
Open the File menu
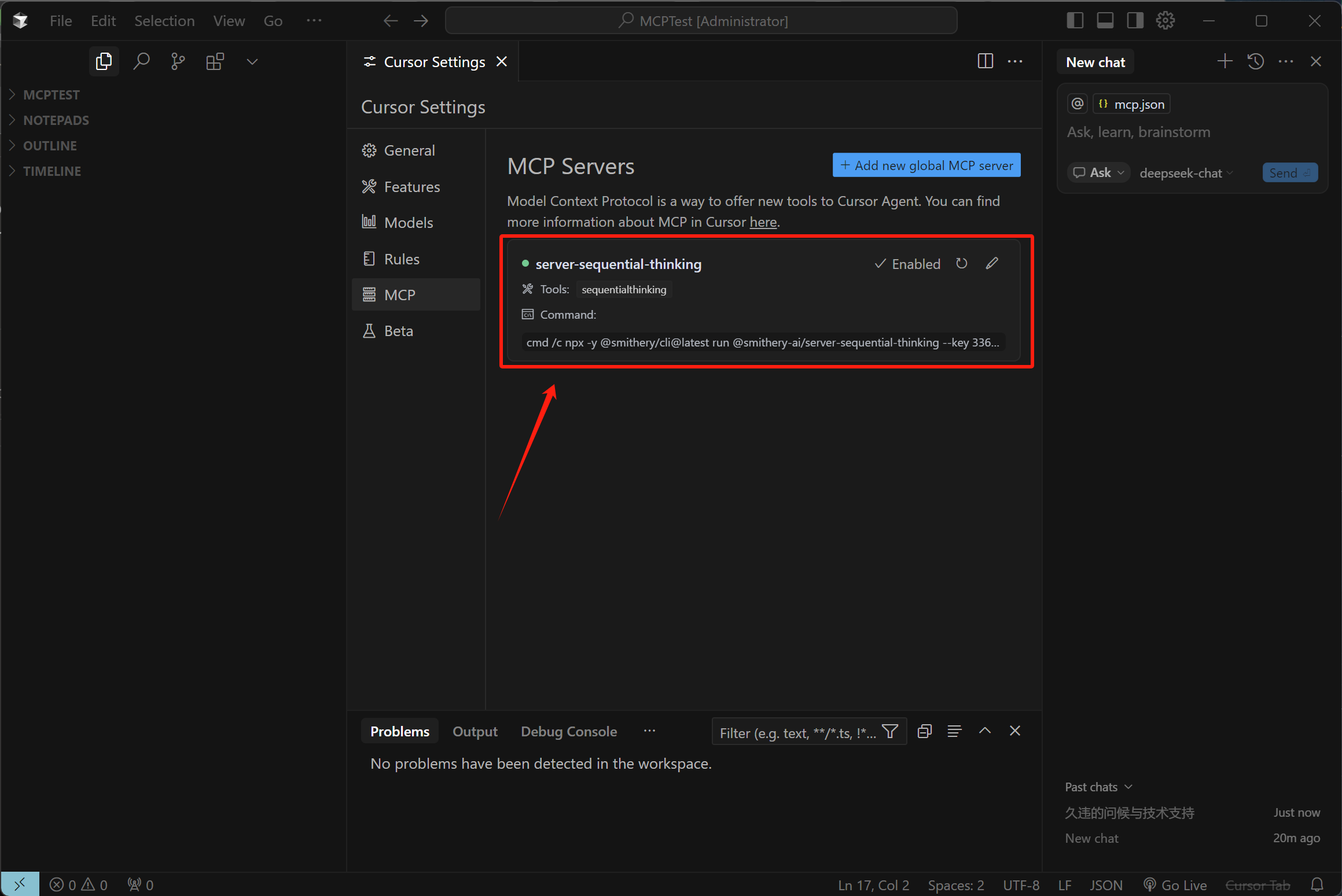[61, 21]
